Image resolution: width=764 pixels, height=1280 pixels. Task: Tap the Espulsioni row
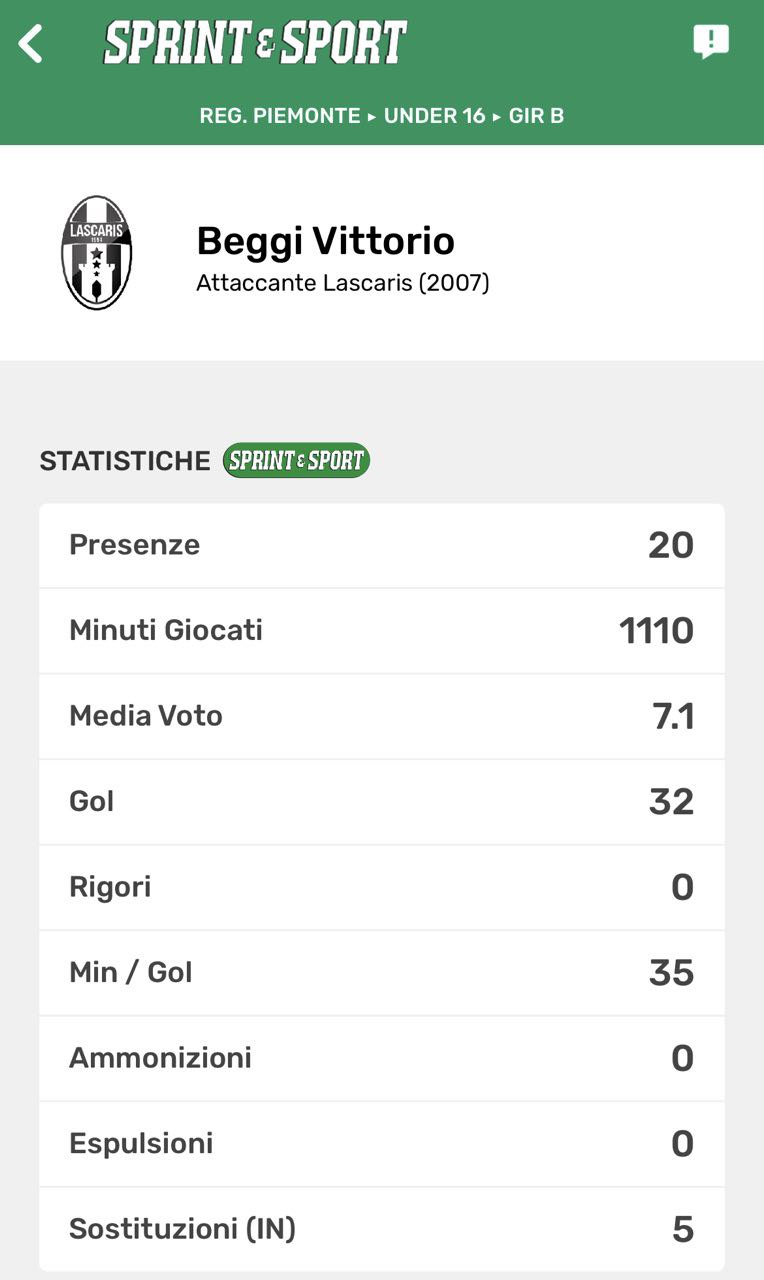tap(382, 1144)
